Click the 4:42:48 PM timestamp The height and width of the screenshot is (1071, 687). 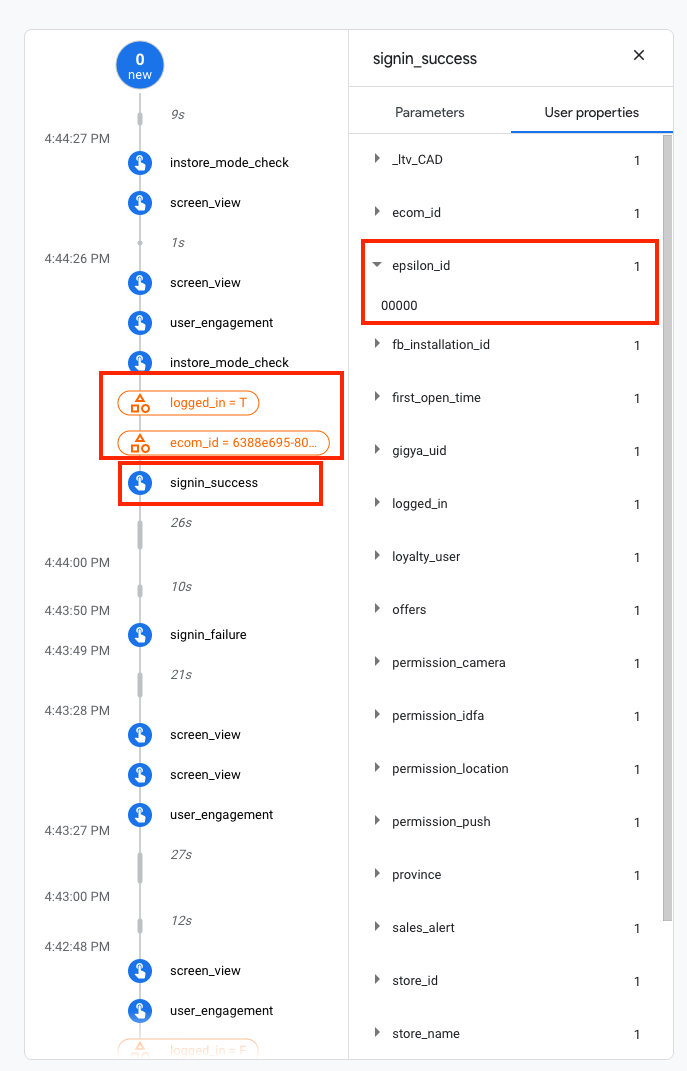[77, 947]
